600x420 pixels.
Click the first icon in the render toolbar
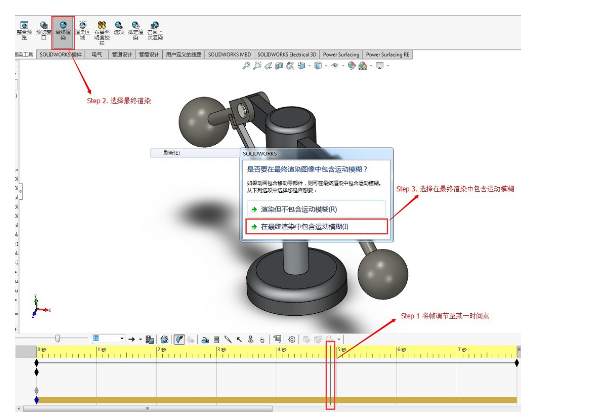(24, 28)
